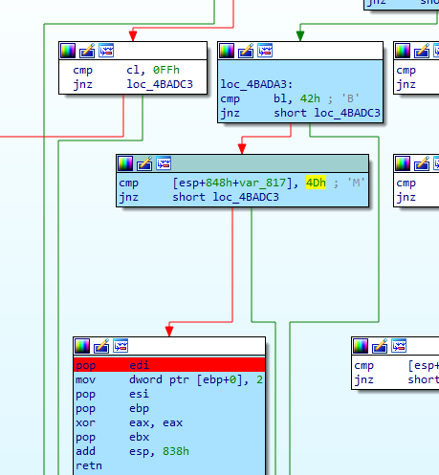The width and height of the screenshot is (439, 475).
Task: Click title bar of var_817 compare node
Action: tap(242, 164)
